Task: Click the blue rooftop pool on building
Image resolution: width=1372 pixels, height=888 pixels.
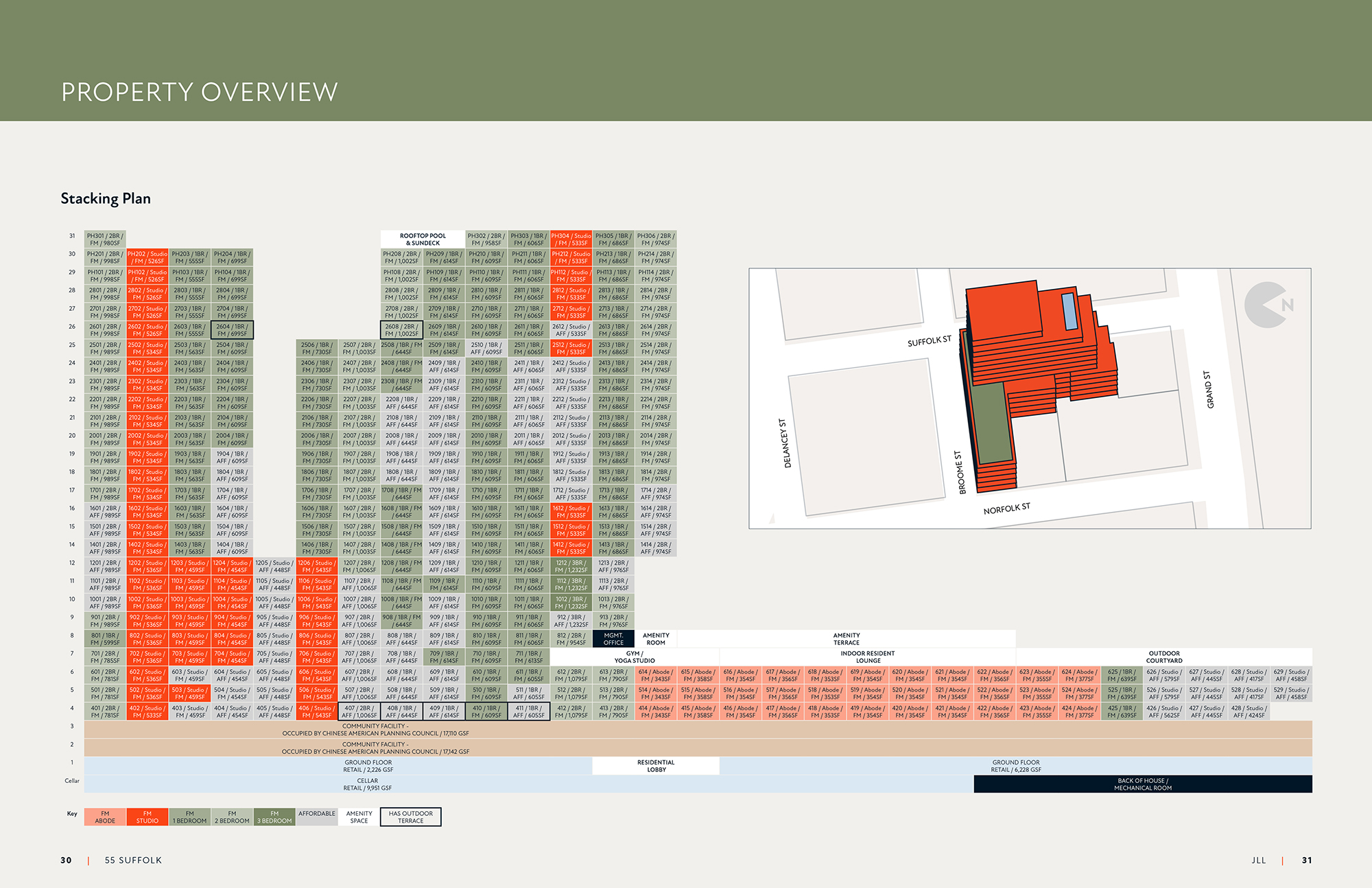Action: click(1069, 311)
